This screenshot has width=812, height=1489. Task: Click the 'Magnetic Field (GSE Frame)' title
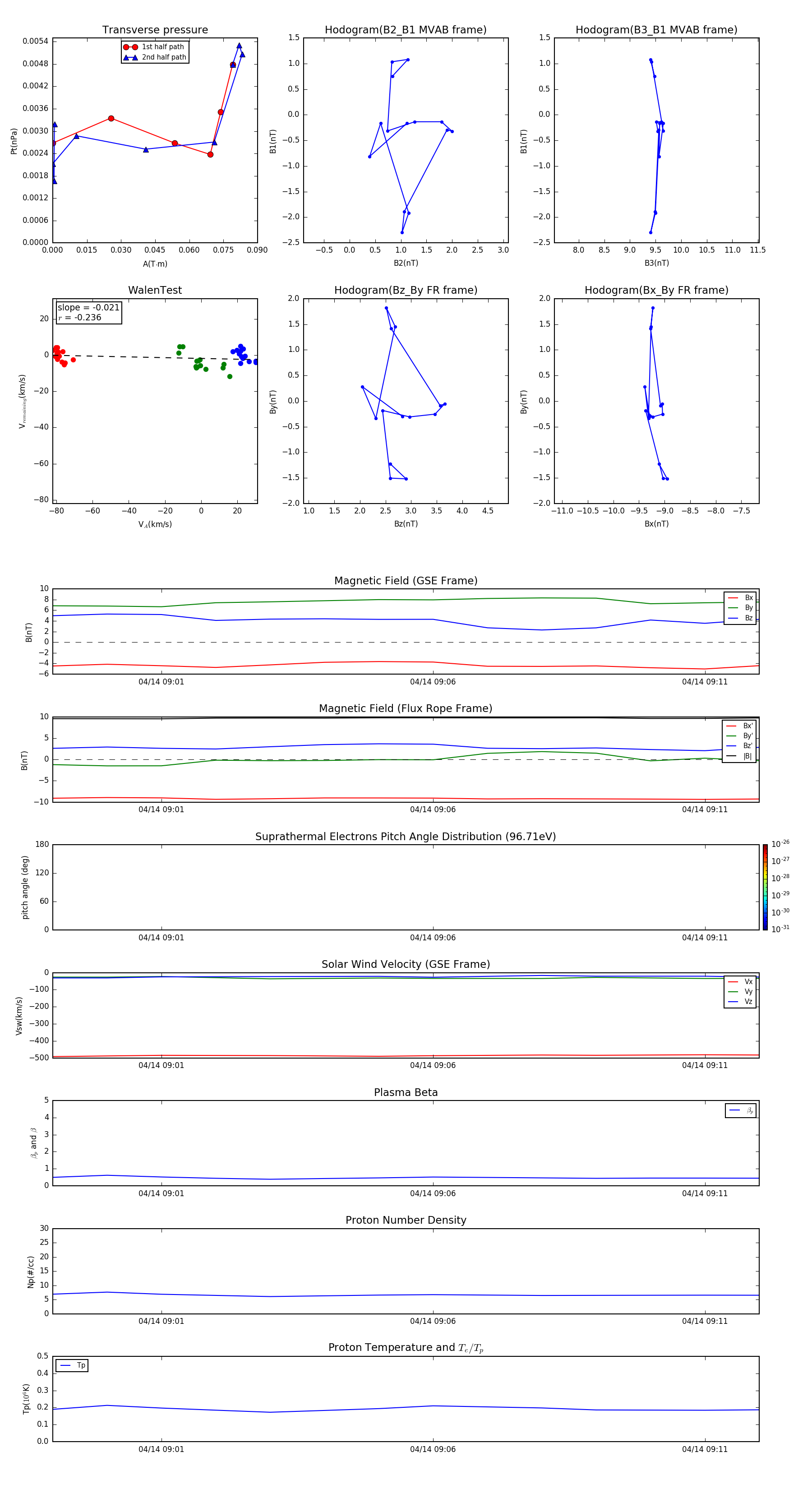[406, 581]
